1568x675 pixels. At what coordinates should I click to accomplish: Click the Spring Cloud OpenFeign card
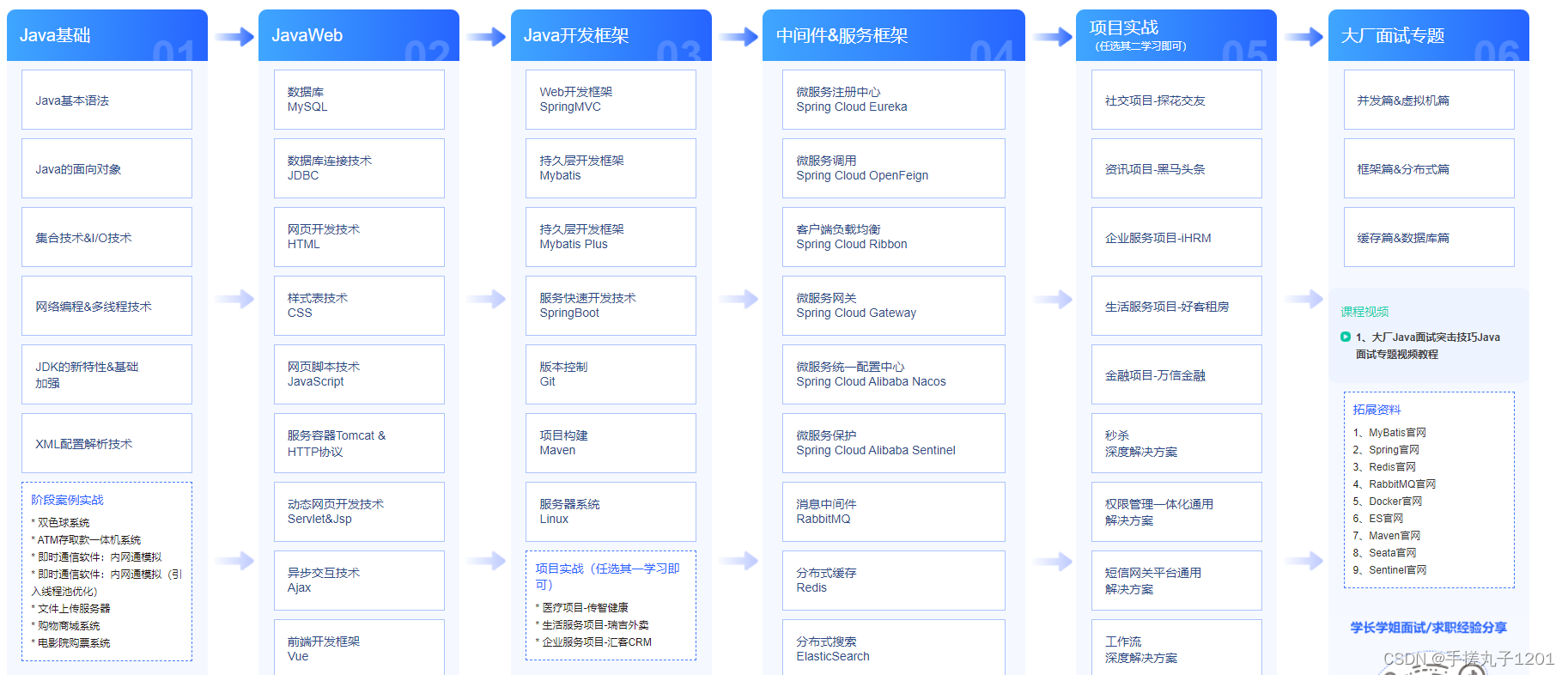pos(894,168)
